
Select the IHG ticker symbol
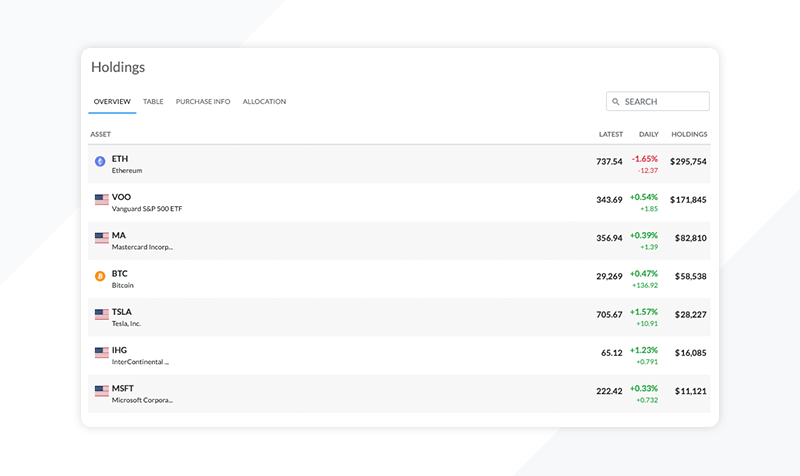point(119,350)
